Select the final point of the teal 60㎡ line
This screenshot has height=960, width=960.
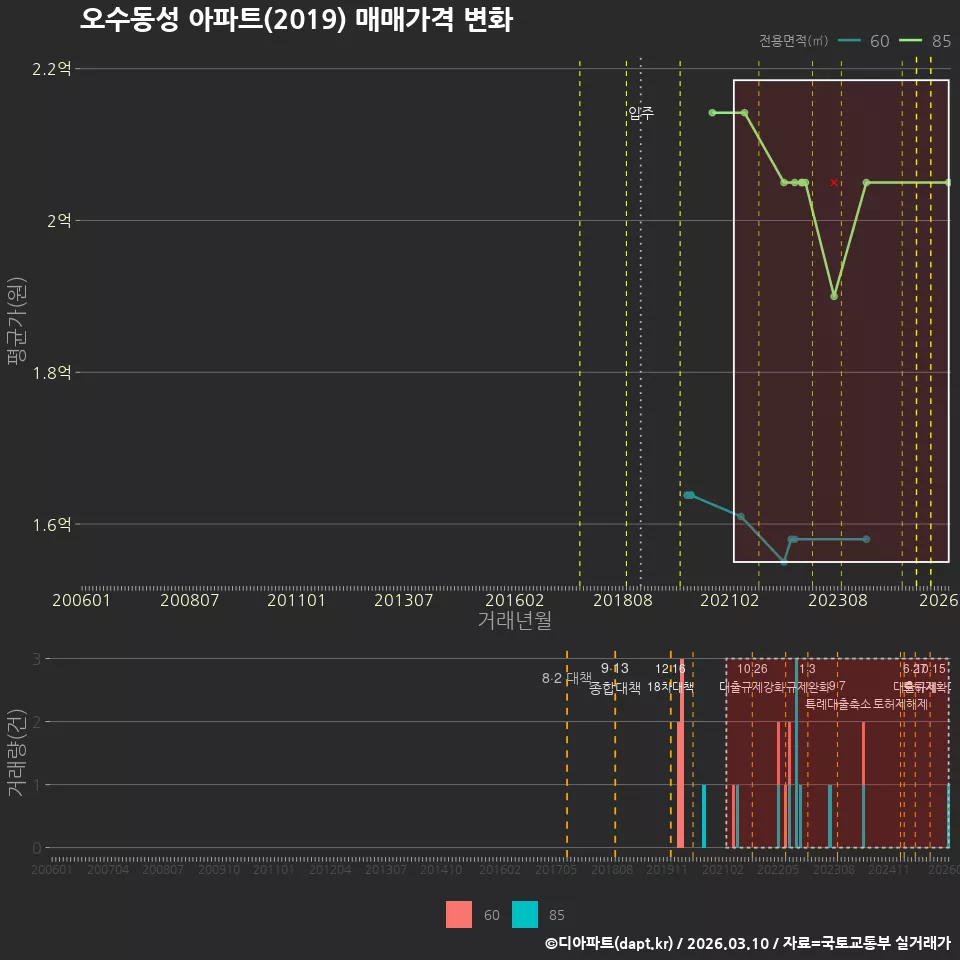(866, 539)
